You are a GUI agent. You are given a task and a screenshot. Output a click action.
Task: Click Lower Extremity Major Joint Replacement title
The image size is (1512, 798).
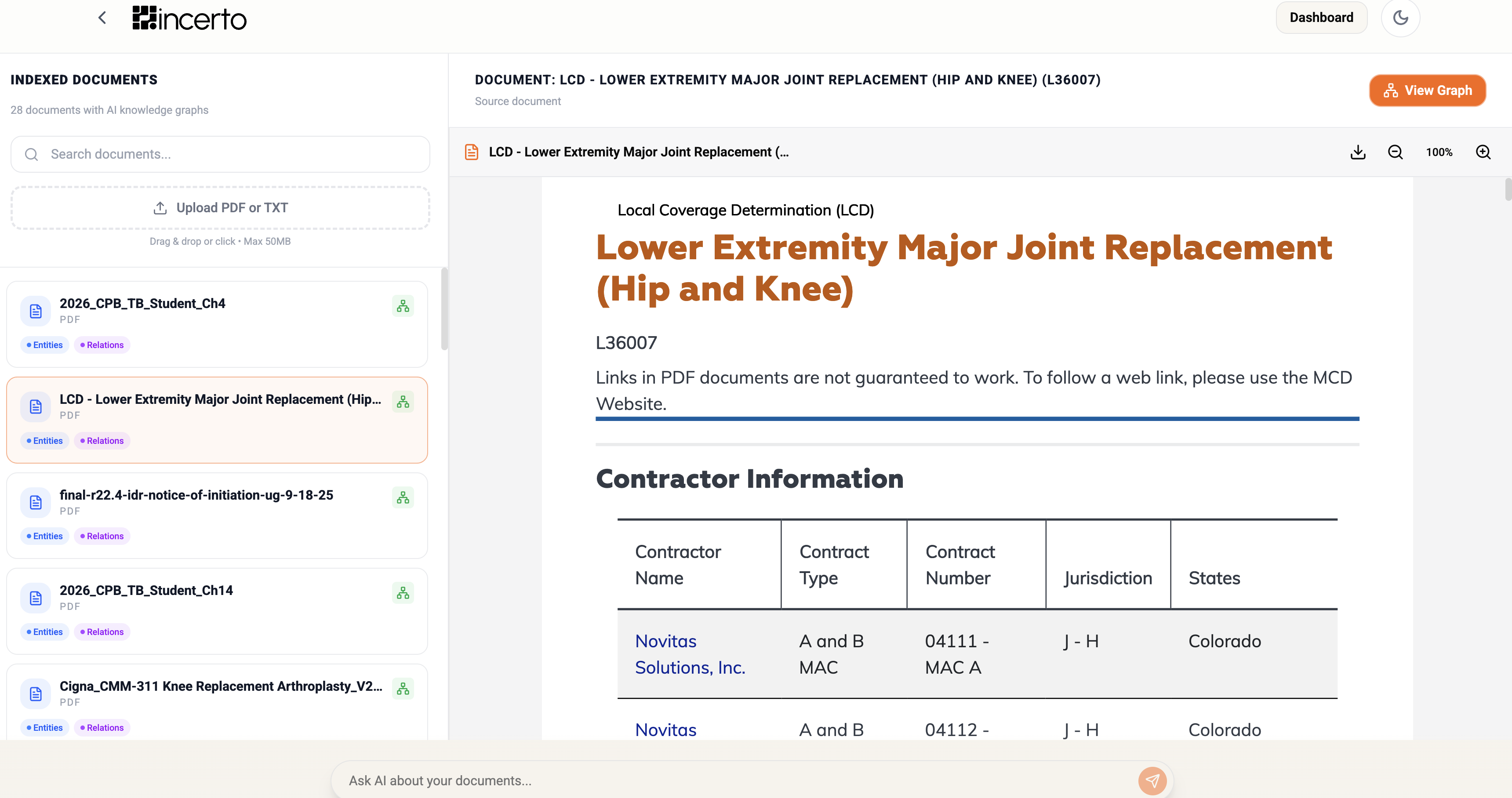click(964, 268)
